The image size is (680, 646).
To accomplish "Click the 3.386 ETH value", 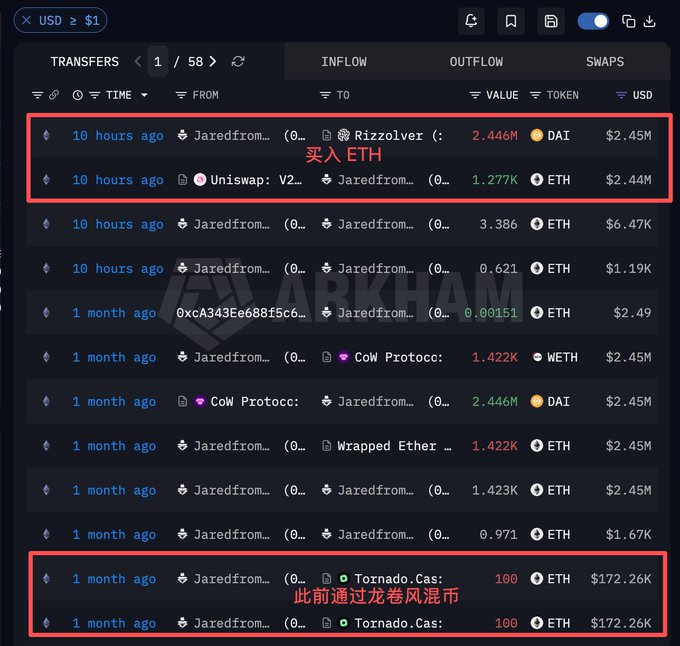I will point(498,224).
